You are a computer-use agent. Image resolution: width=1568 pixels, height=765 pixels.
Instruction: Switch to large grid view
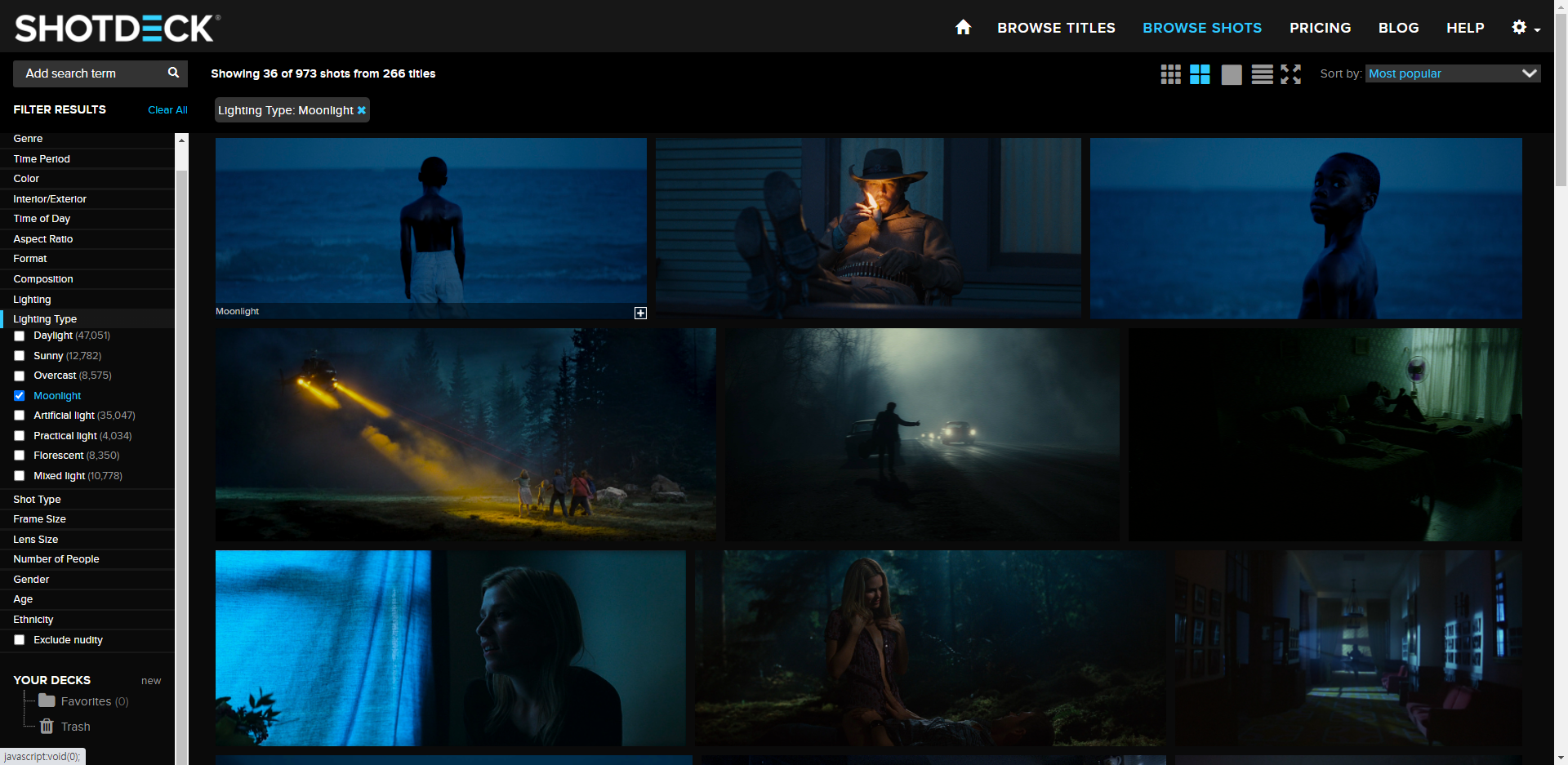[x=1200, y=74]
